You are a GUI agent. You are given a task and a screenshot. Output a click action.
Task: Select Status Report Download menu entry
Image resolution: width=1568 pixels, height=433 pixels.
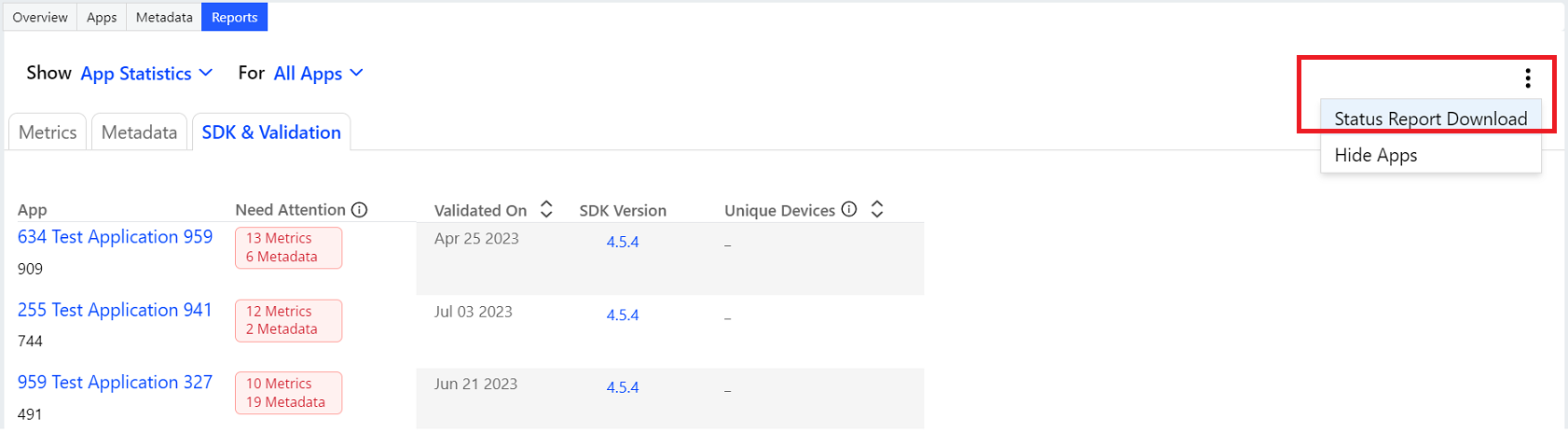pyautogui.click(x=1430, y=119)
